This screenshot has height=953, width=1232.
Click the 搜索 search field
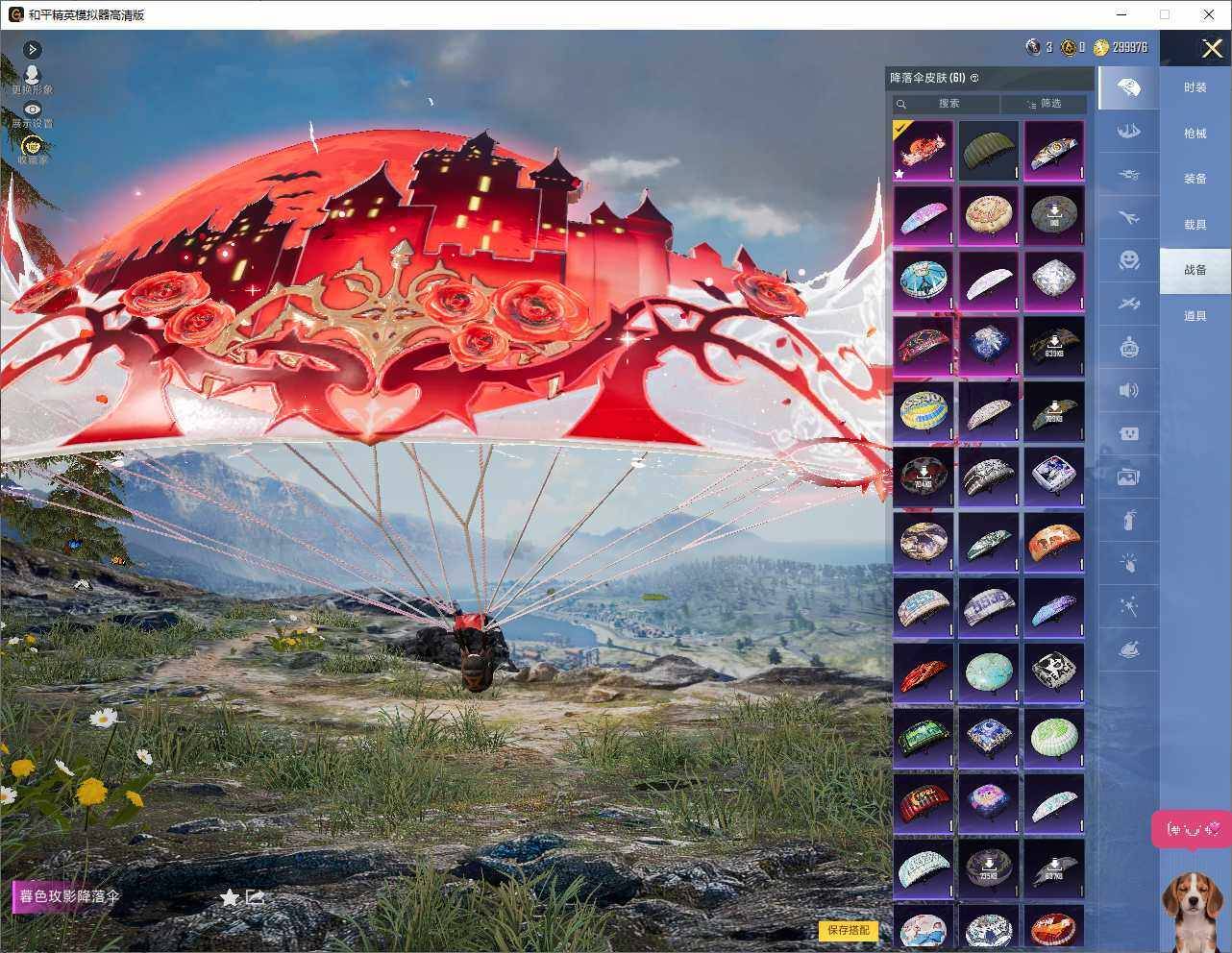click(x=947, y=104)
